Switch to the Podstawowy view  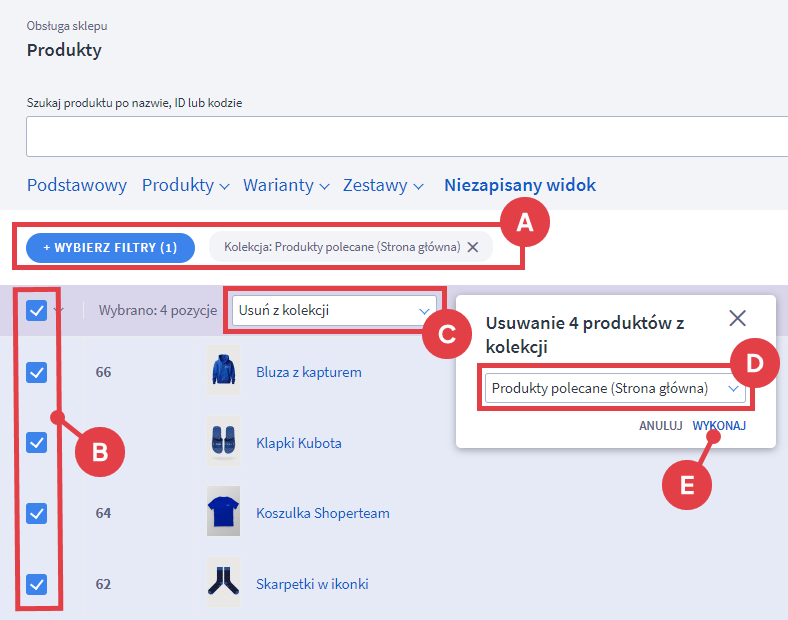coord(77,185)
